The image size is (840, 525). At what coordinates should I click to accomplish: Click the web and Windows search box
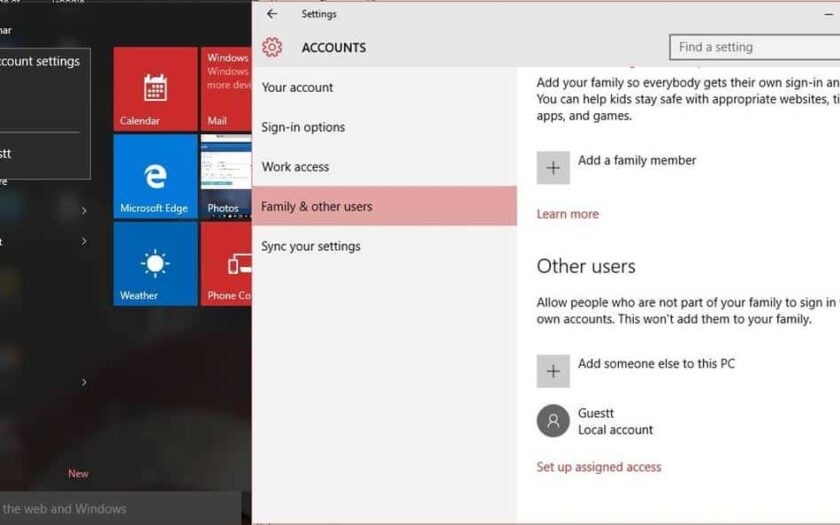click(121, 508)
